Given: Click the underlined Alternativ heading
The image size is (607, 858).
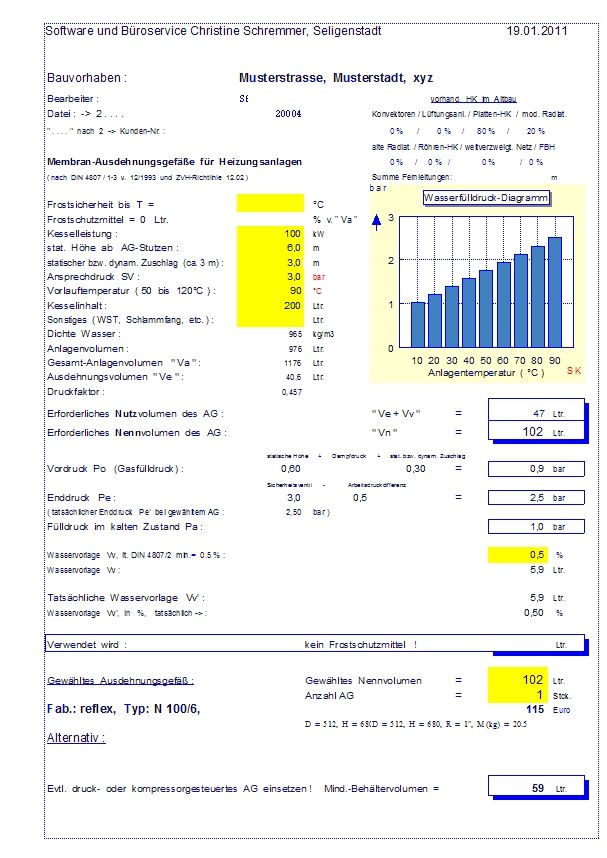Looking at the screenshot, I should (76, 738).
